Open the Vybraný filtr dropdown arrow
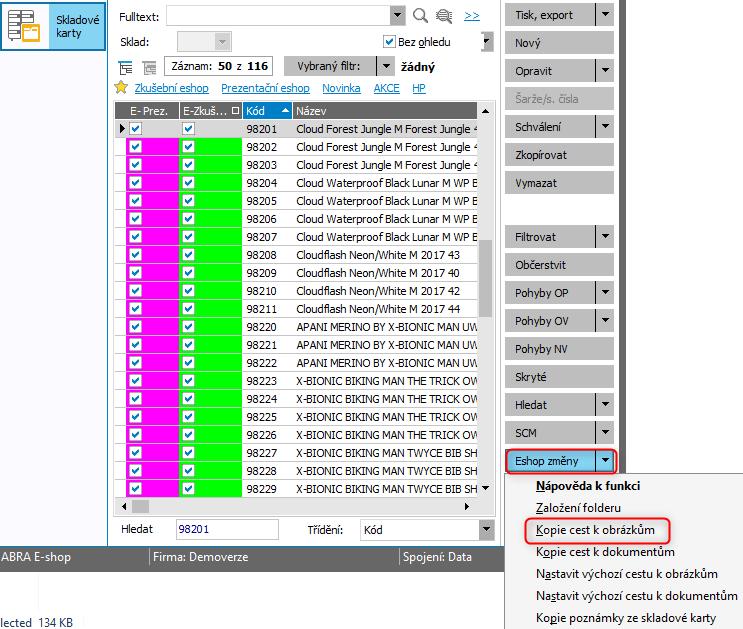743x629 pixels. click(x=386, y=66)
